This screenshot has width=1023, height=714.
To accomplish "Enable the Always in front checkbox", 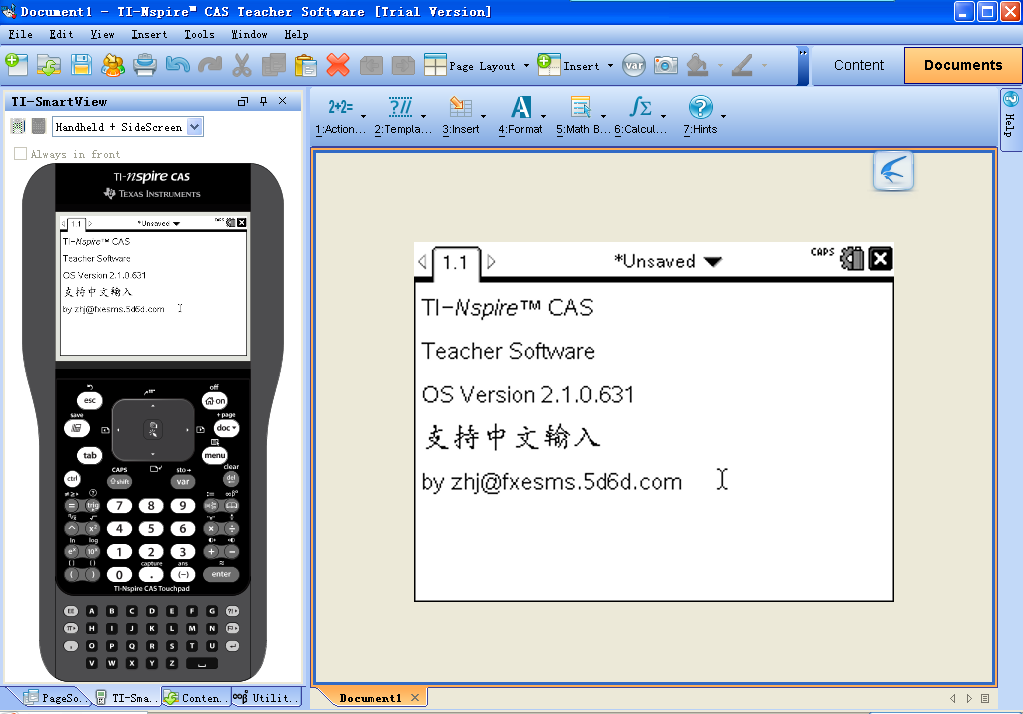I will 20,154.
